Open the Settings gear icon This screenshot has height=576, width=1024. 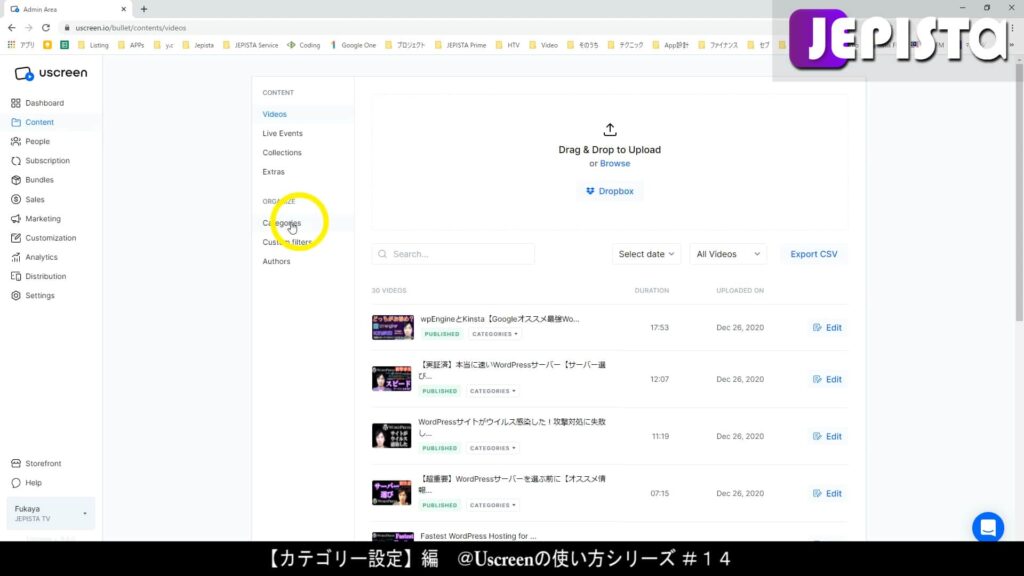tap(16, 296)
